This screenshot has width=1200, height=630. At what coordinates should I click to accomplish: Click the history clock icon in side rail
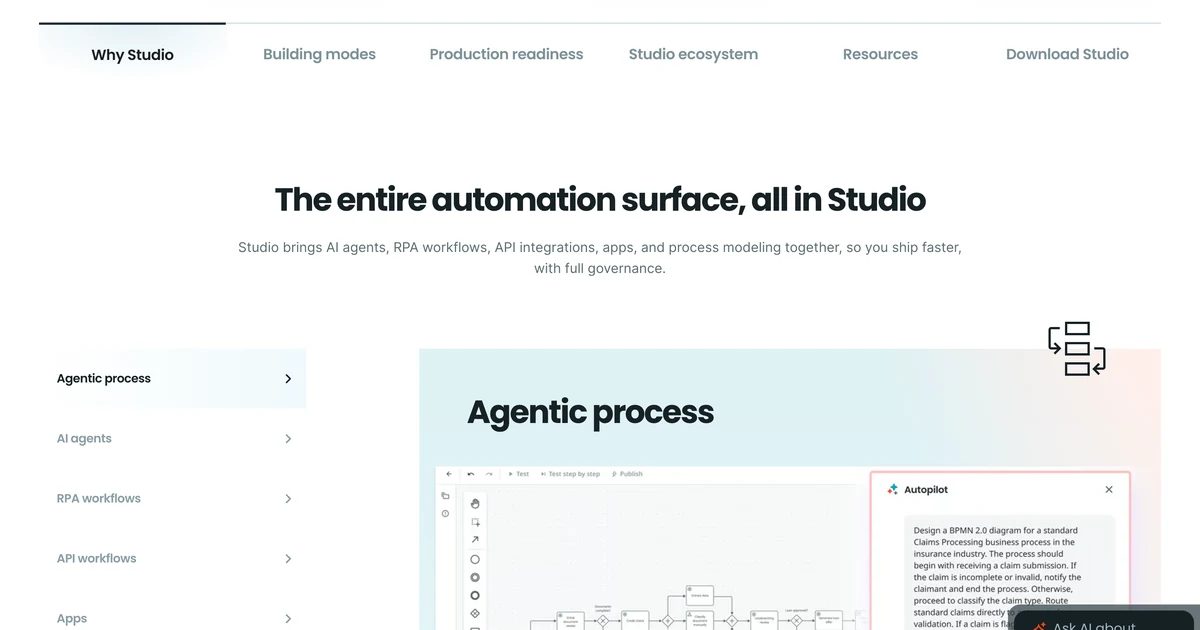coord(445,514)
